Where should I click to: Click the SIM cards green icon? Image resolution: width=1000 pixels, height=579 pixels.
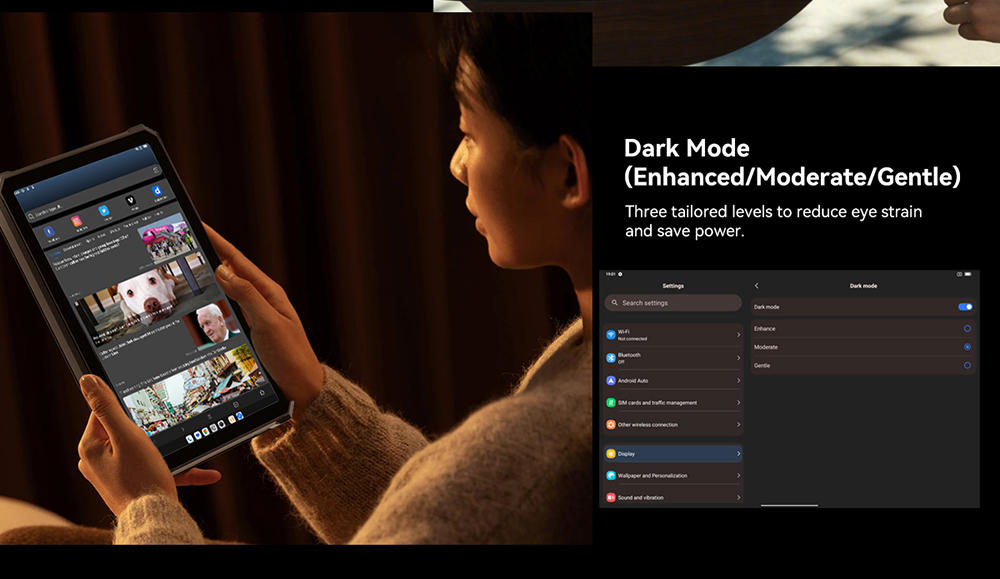coord(611,403)
